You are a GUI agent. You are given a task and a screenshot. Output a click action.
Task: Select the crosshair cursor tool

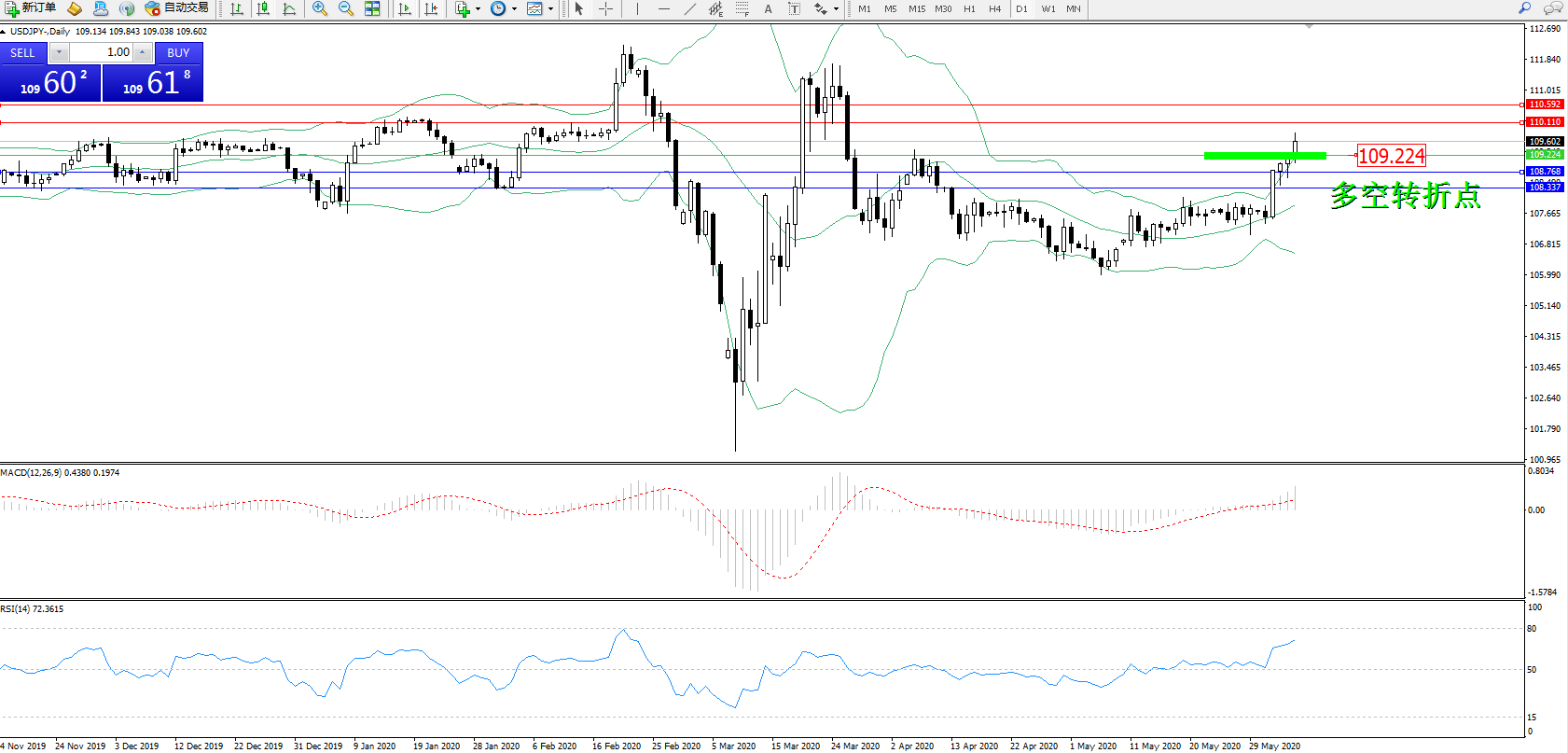605,8
